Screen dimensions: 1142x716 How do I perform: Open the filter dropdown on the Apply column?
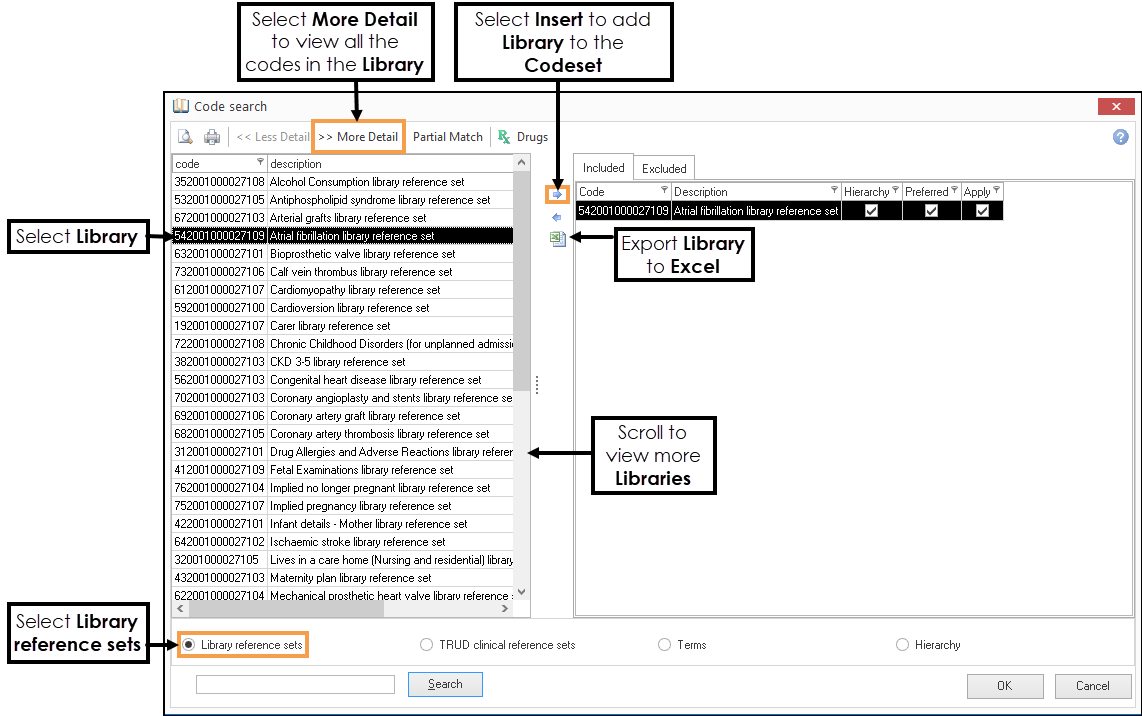[996, 190]
